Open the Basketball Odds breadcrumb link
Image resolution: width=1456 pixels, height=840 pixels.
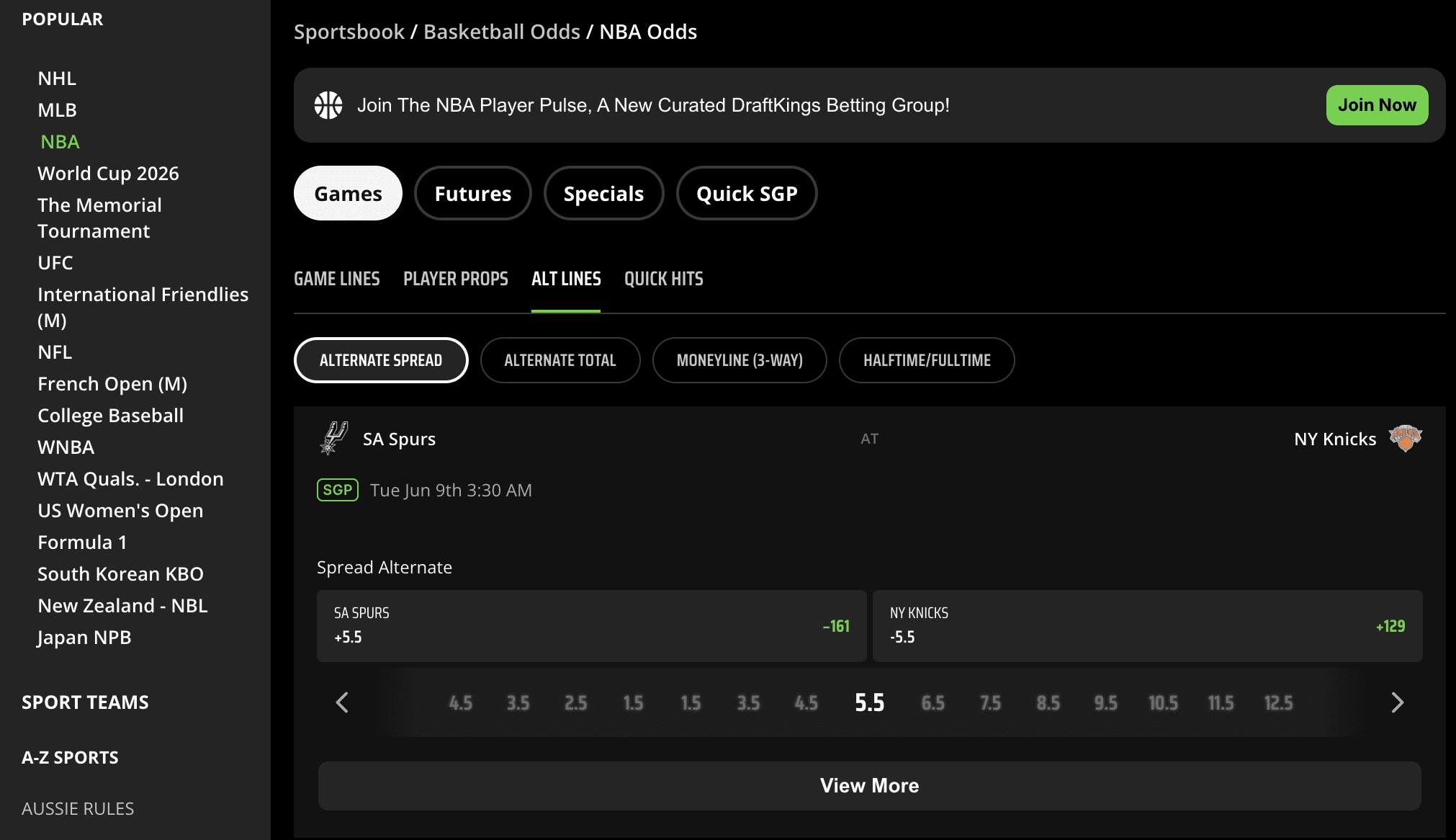point(502,32)
